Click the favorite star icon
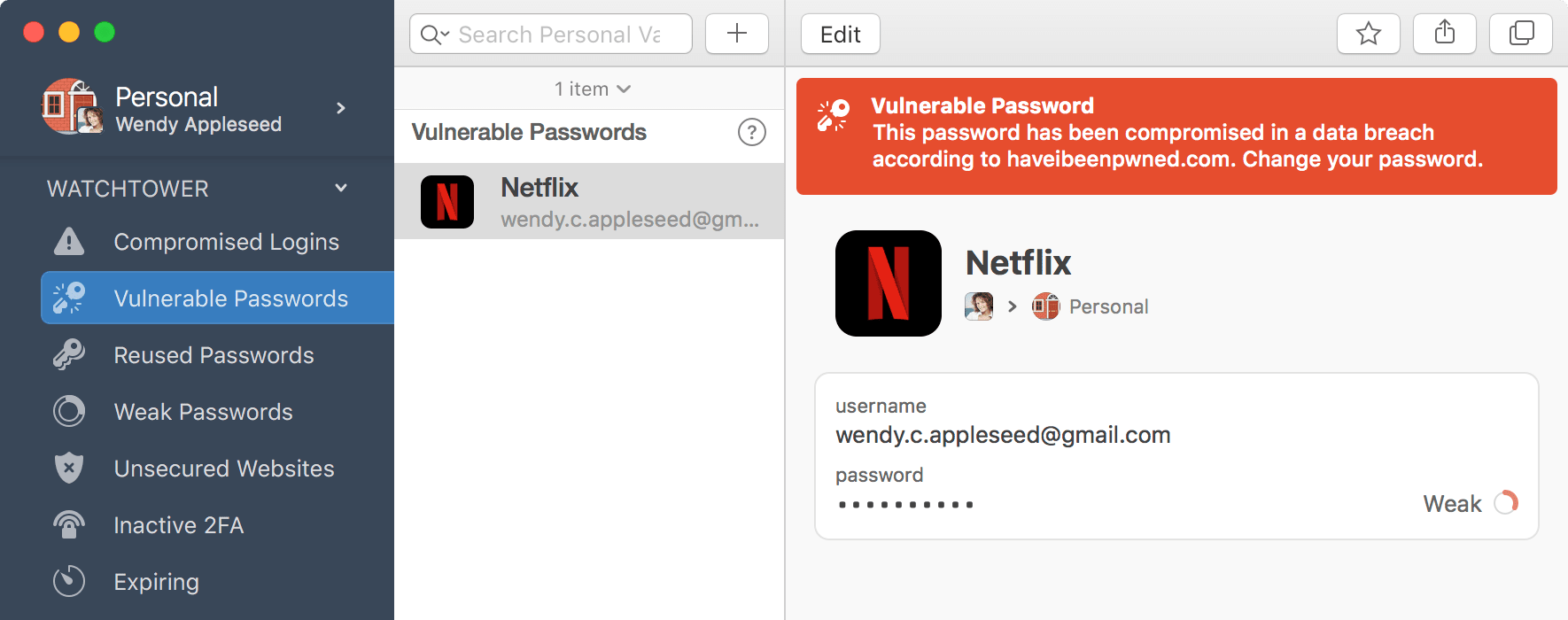 [1368, 34]
